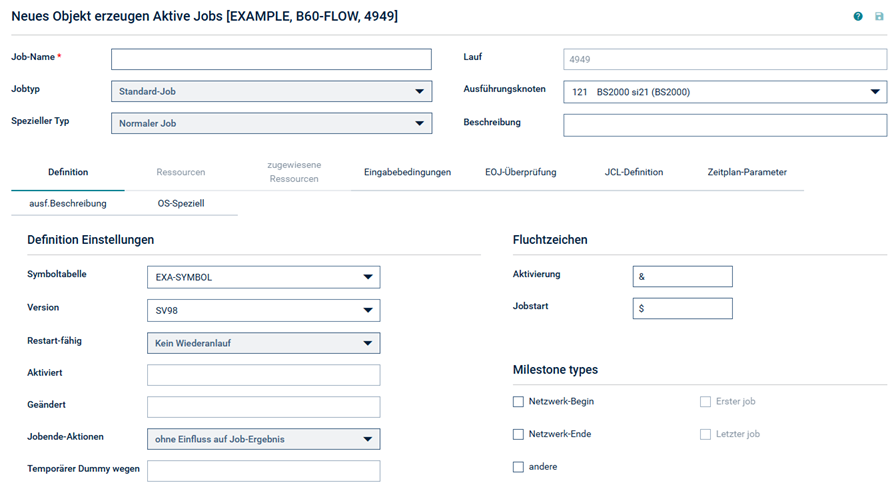Focus the Temporärer Dummy wegen field
The width and height of the screenshot is (890, 495).
pyautogui.click(x=263, y=471)
